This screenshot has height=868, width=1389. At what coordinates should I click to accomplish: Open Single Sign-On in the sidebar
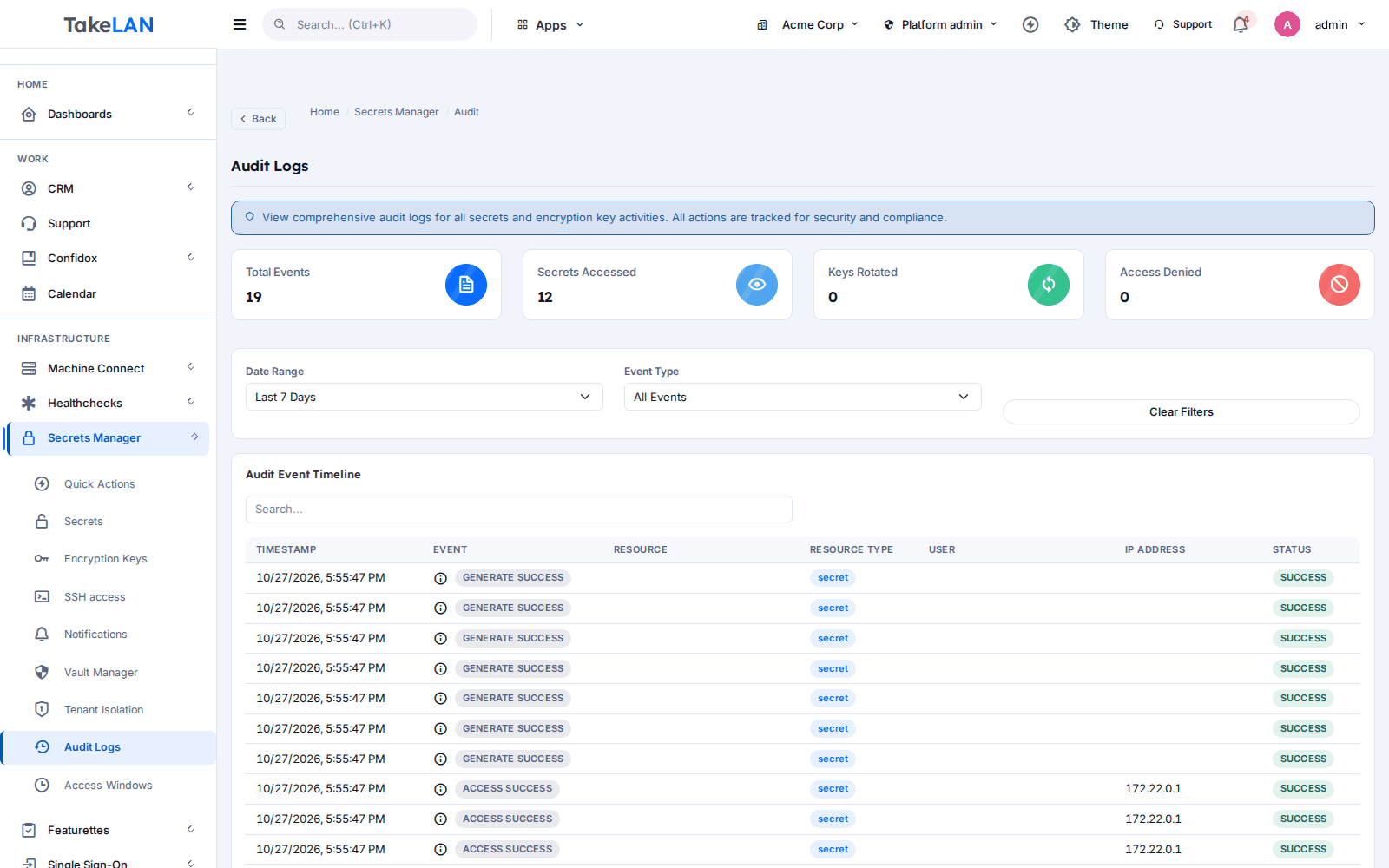tap(88, 864)
